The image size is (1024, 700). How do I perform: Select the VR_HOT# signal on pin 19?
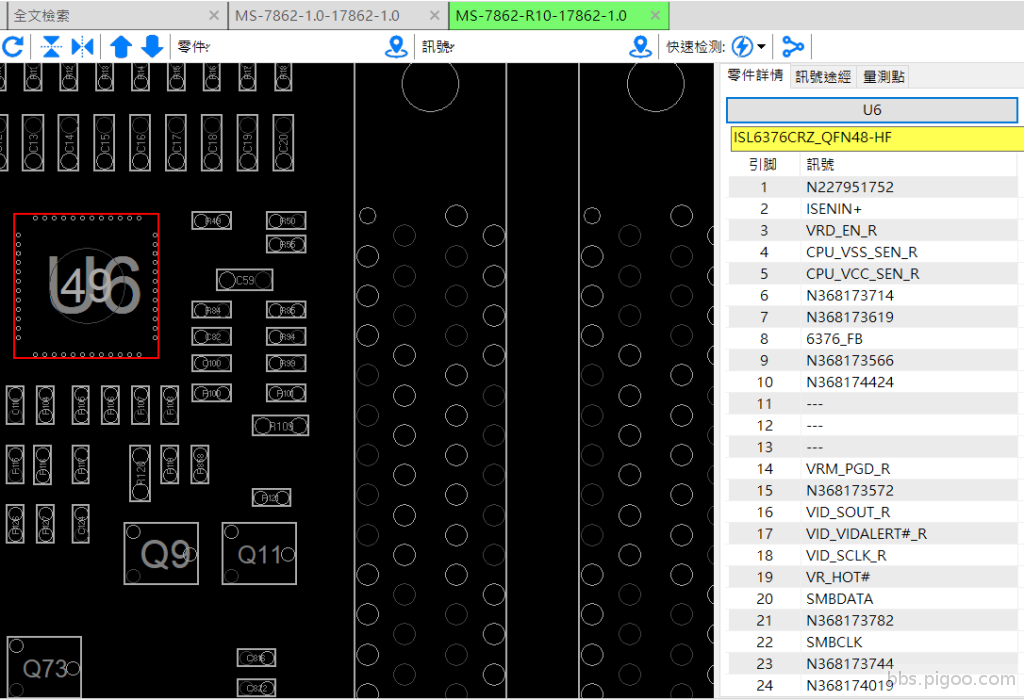(838, 577)
